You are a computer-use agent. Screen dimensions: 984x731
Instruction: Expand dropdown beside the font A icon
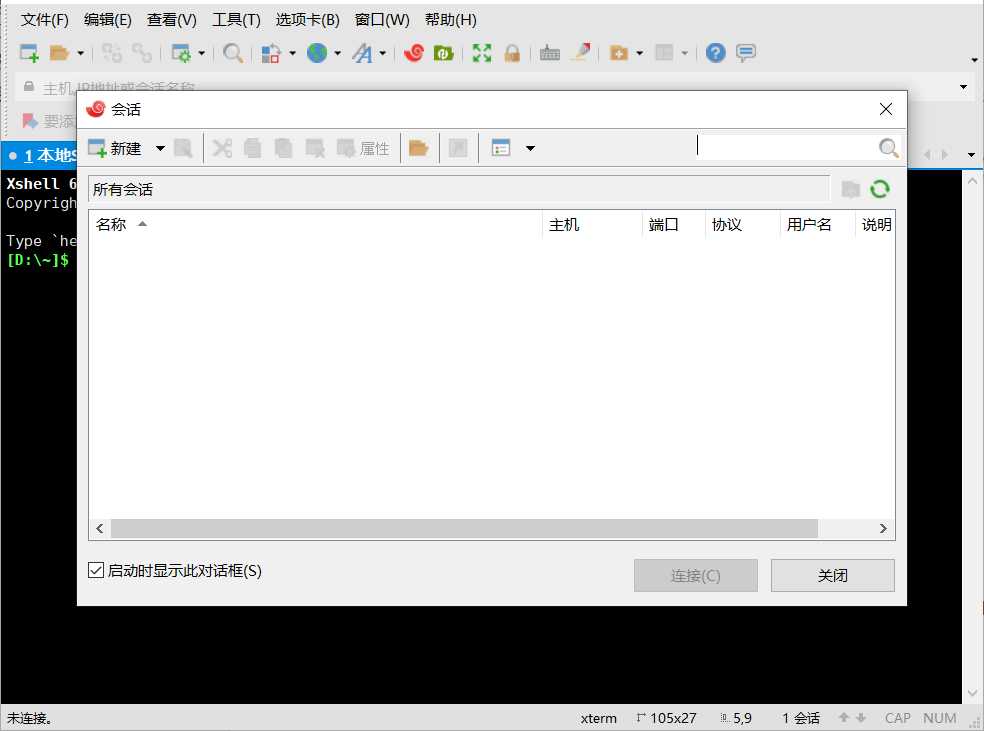[383, 53]
